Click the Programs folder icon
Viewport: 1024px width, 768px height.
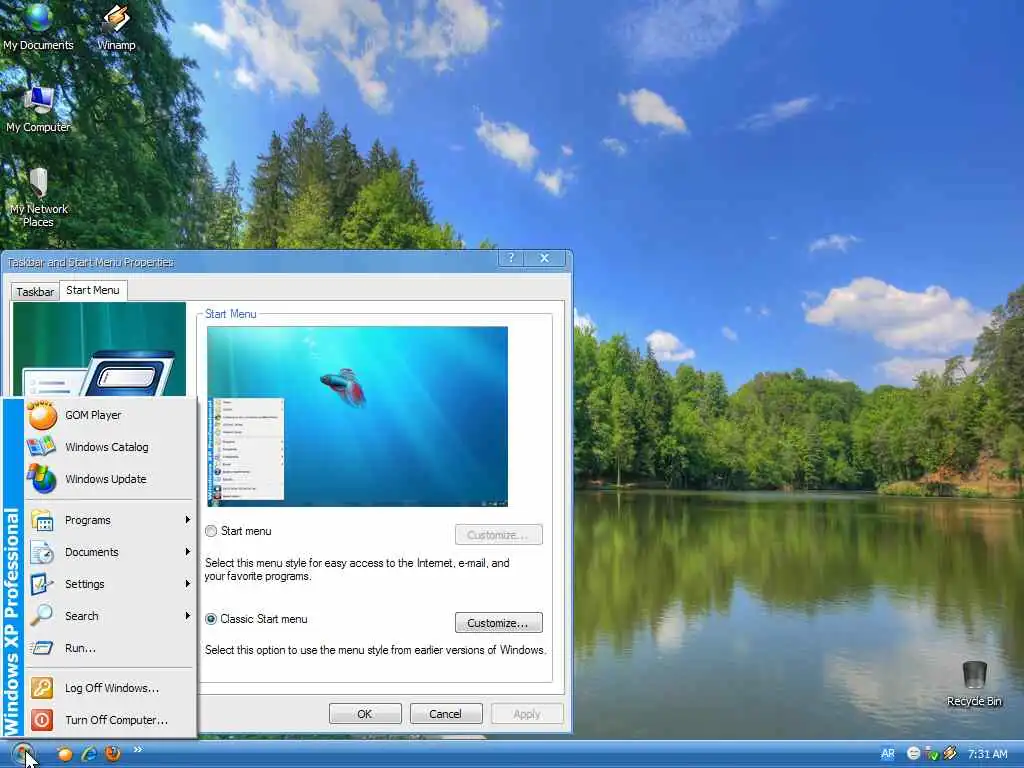click(42, 520)
